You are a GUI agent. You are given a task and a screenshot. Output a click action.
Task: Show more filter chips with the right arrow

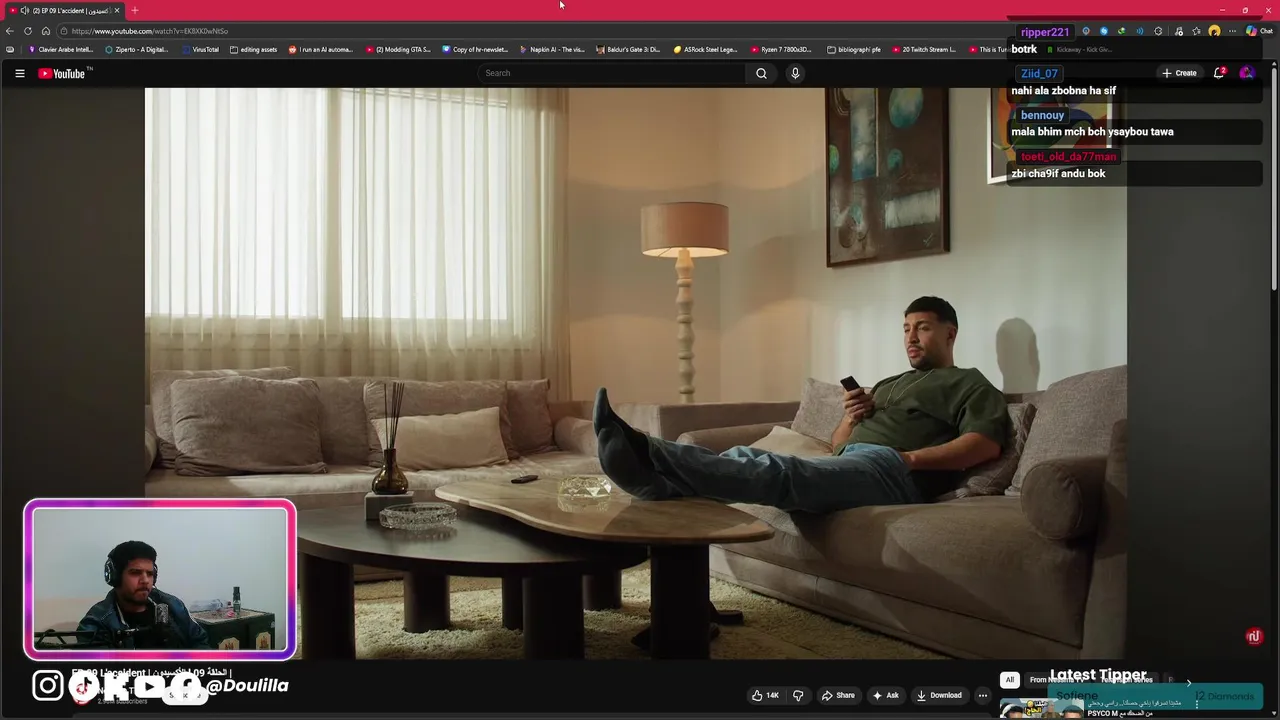(1188, 682)
